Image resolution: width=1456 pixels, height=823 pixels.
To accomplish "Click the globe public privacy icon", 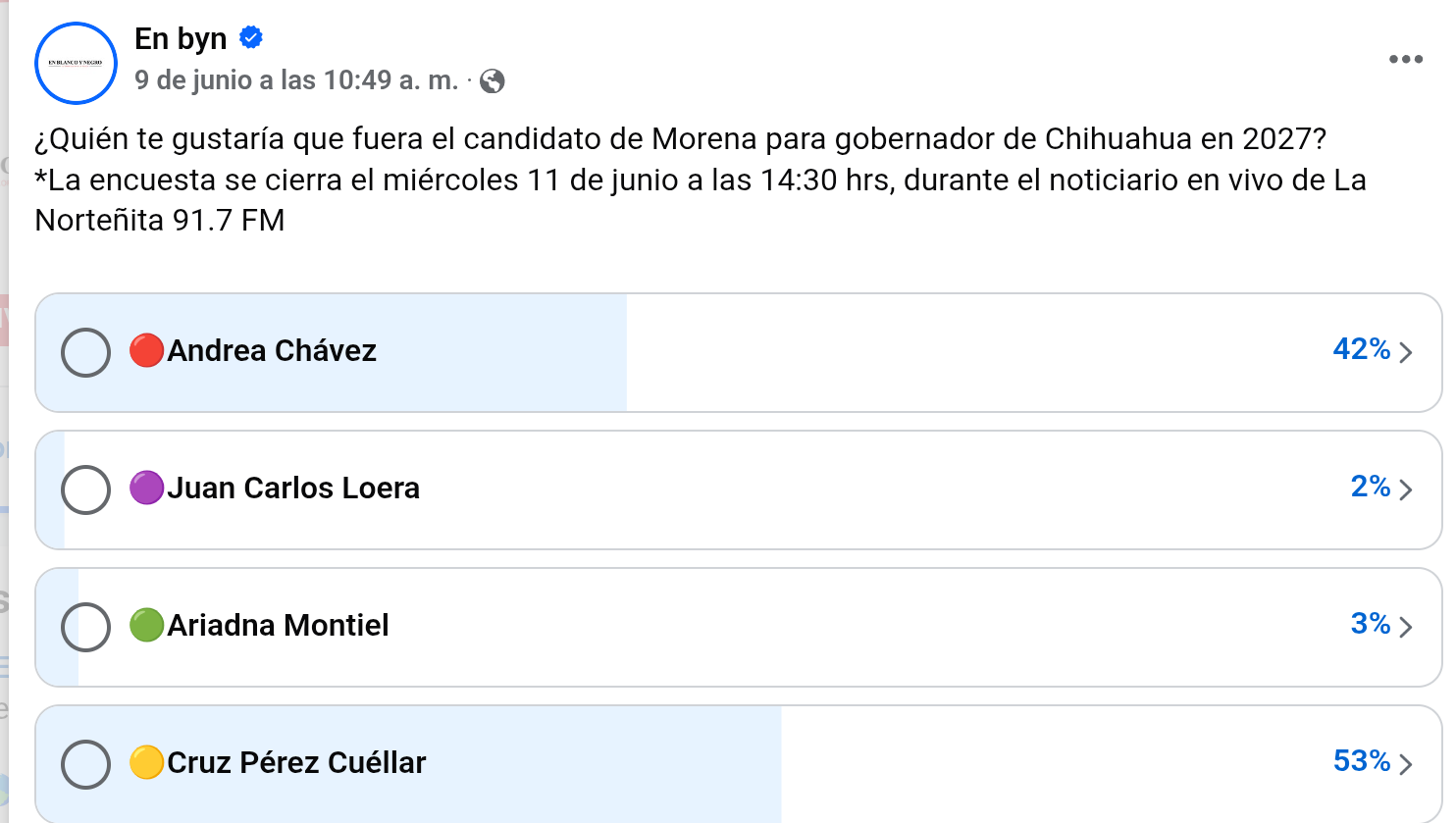I will pyautogui.click(x=493, y=81).
